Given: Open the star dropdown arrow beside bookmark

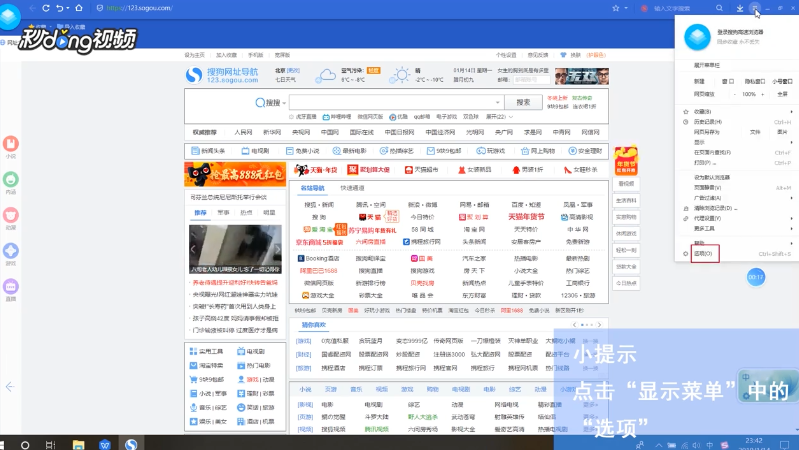Looking at the screenshot, I should coord(626,8).
